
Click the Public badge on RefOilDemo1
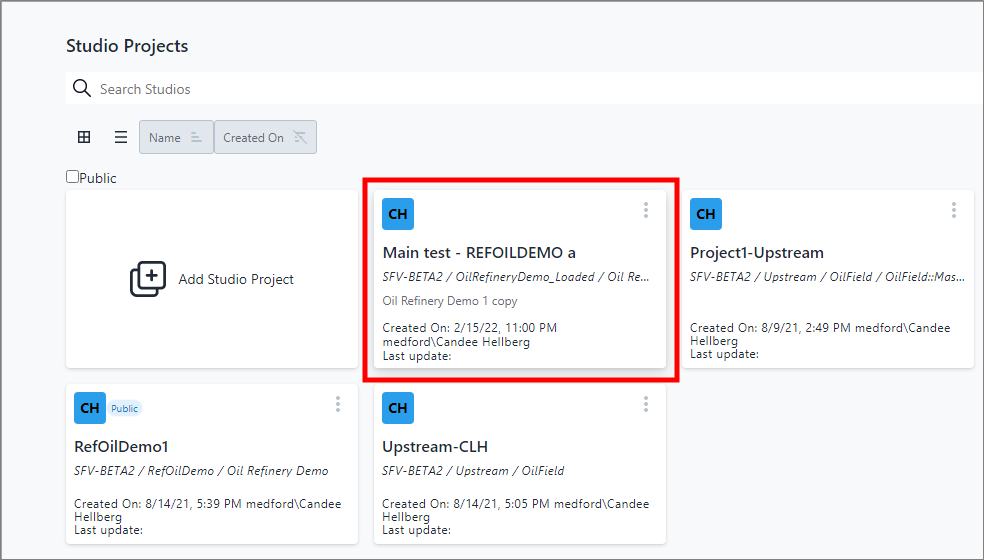[125, 408]
